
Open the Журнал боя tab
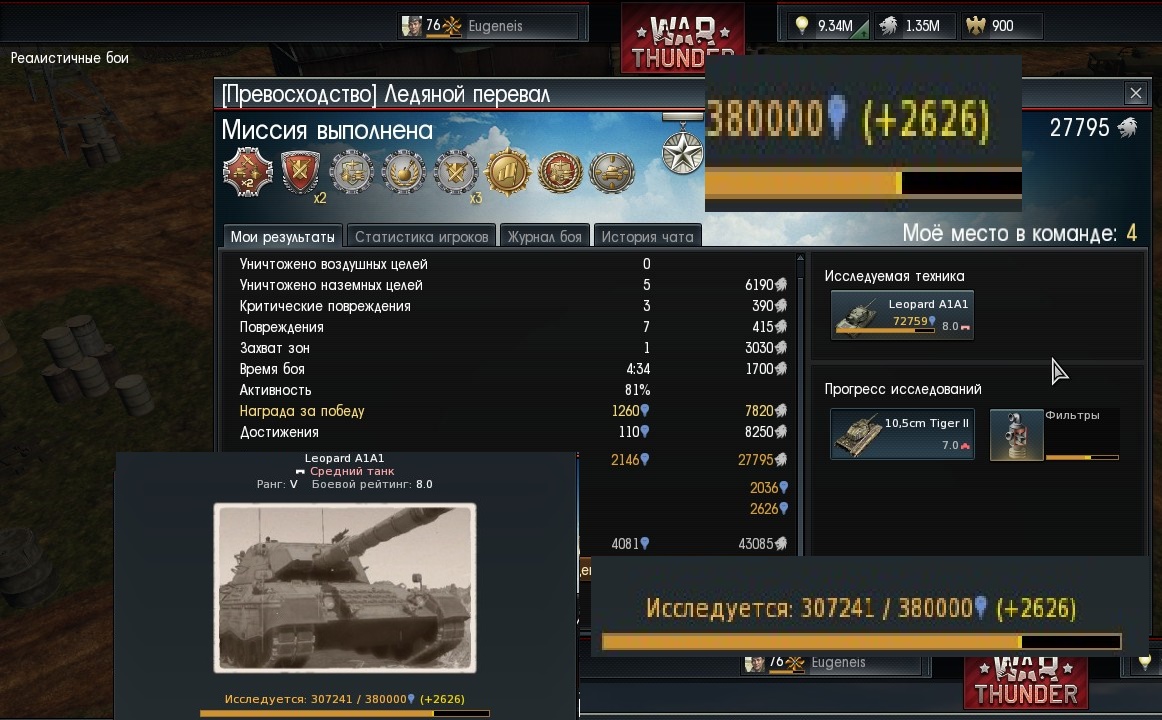point(545,236)
